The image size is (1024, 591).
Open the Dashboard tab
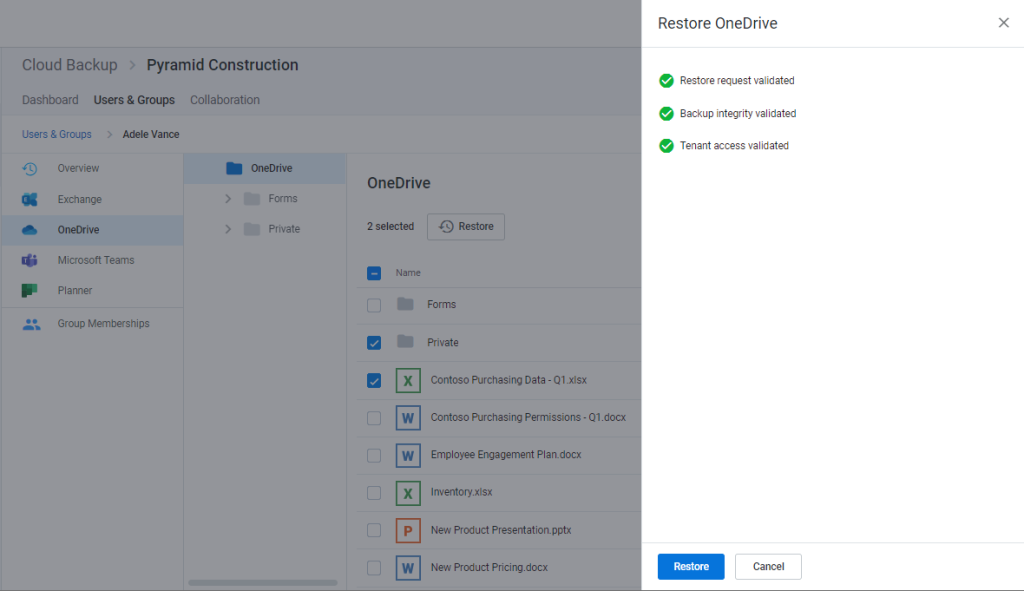[50, 100]
